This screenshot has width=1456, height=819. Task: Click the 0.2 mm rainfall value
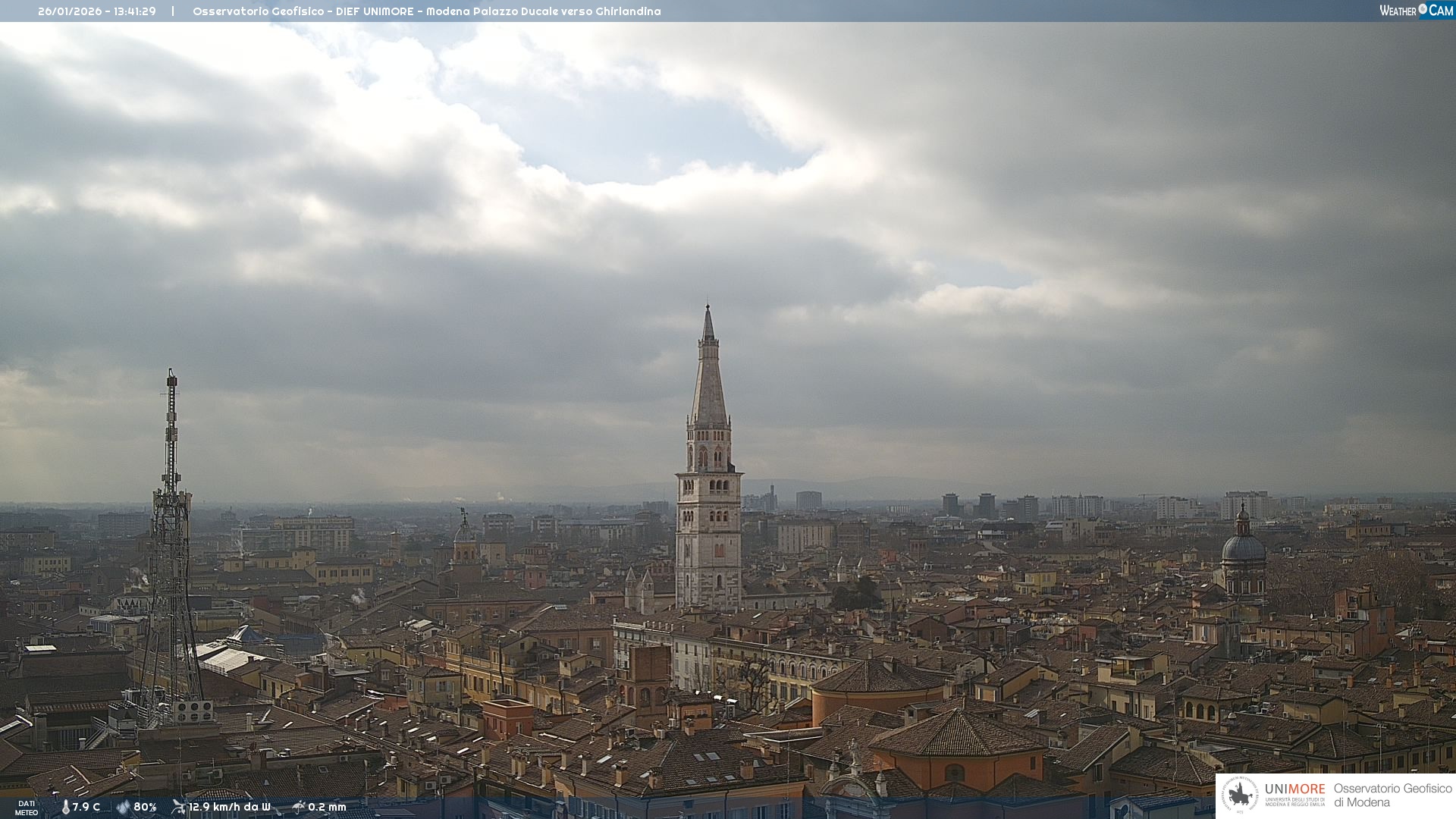[327, 807]
